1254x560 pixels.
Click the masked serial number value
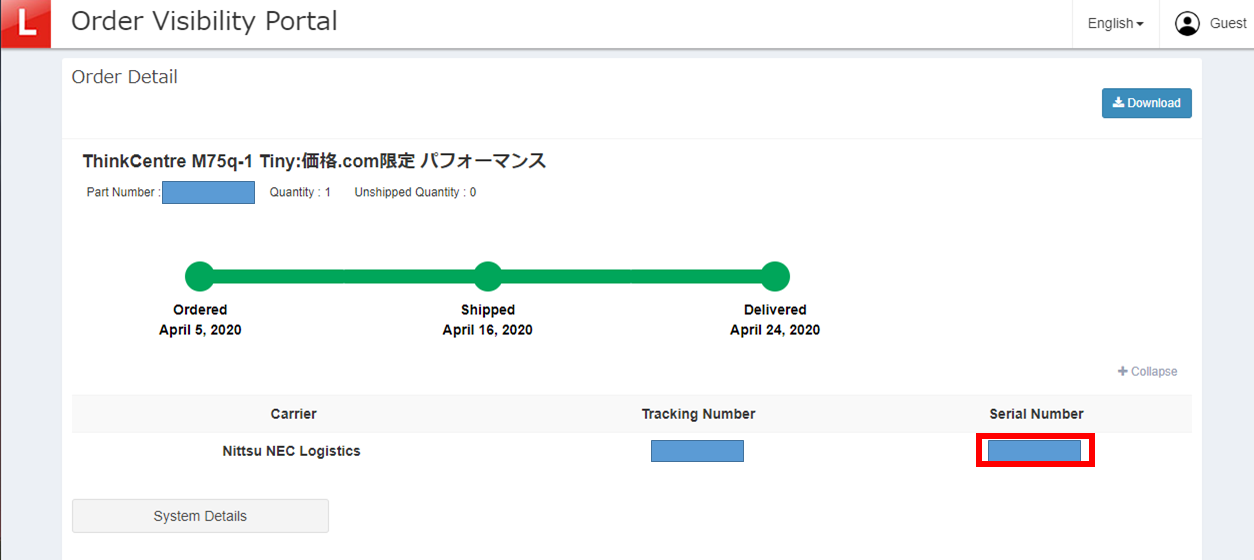tap(1034, 451)
